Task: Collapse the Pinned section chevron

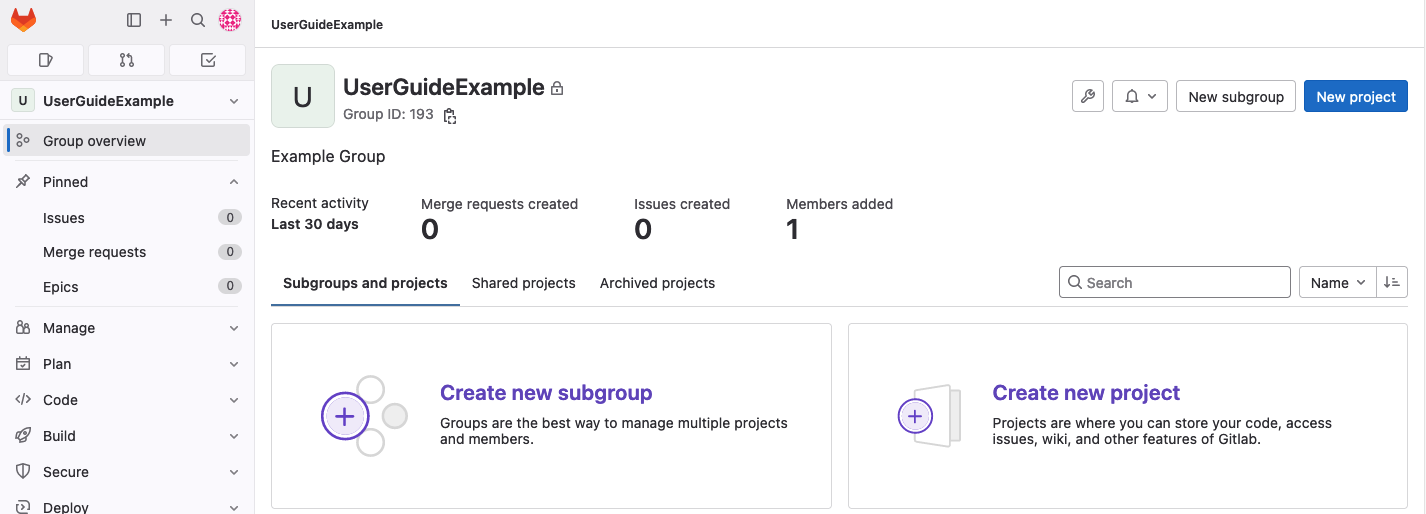Action: click(234, 182)
